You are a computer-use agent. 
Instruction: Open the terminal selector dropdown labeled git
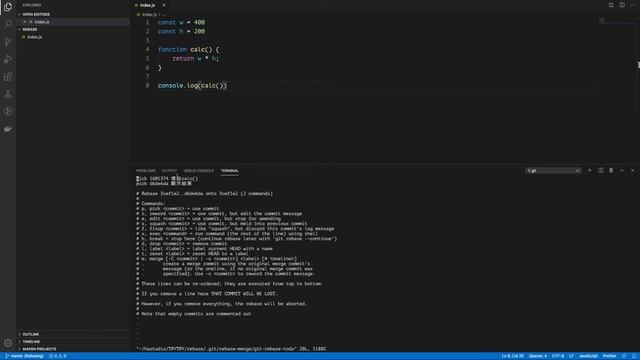coord(553,171)
